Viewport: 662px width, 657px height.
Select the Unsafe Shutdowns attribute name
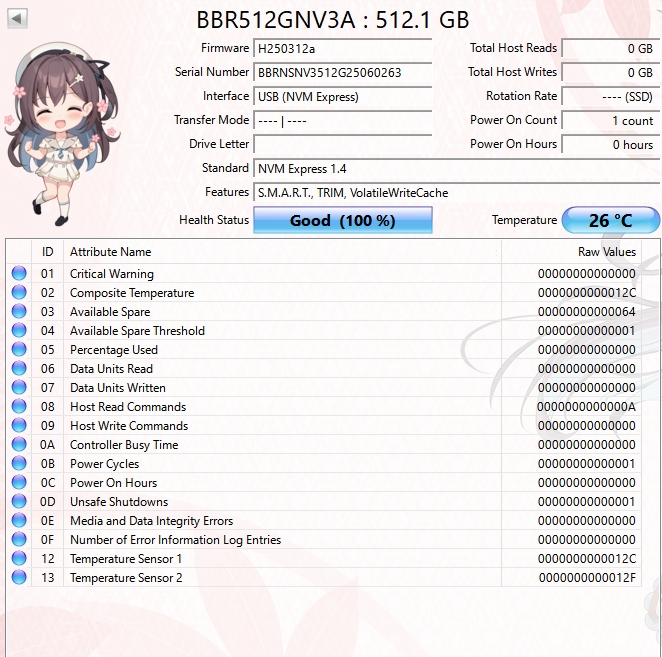pos(119,502)
